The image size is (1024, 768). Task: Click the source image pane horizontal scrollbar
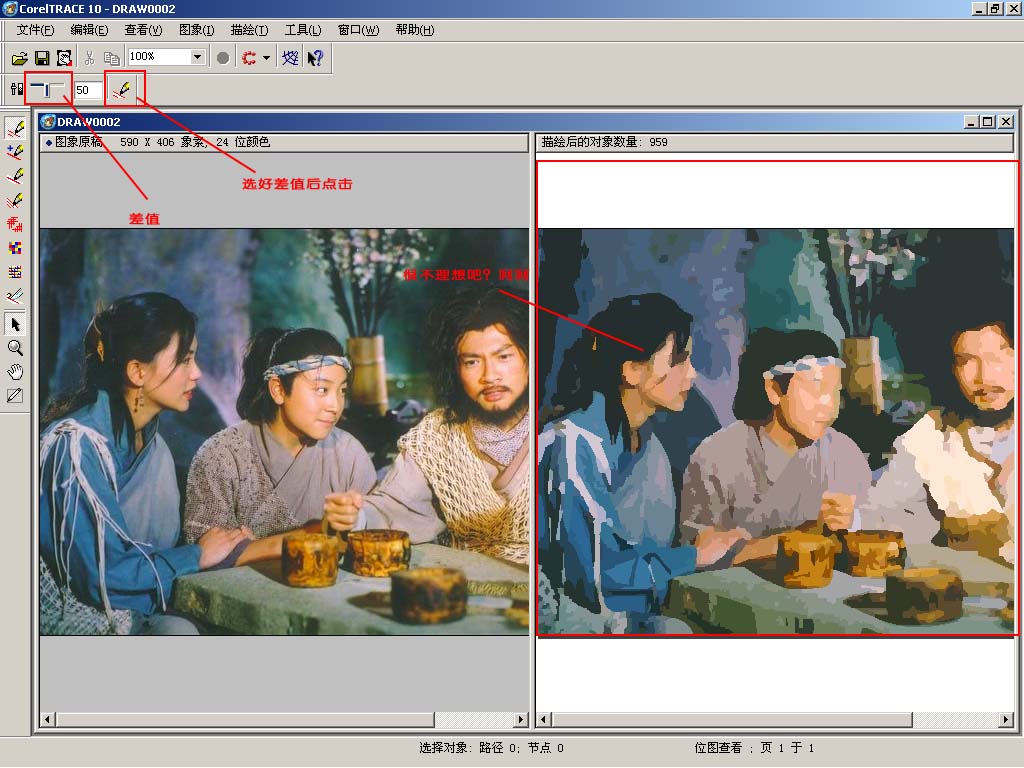[284, 720]
